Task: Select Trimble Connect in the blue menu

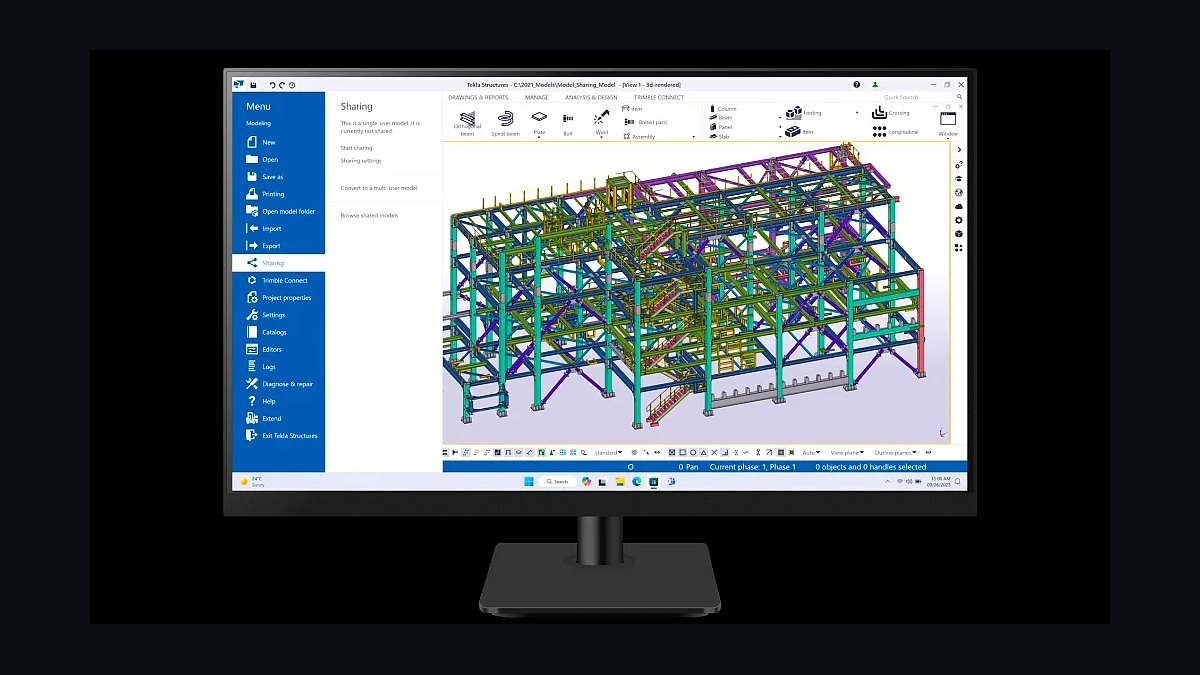Action: point(278,280)
